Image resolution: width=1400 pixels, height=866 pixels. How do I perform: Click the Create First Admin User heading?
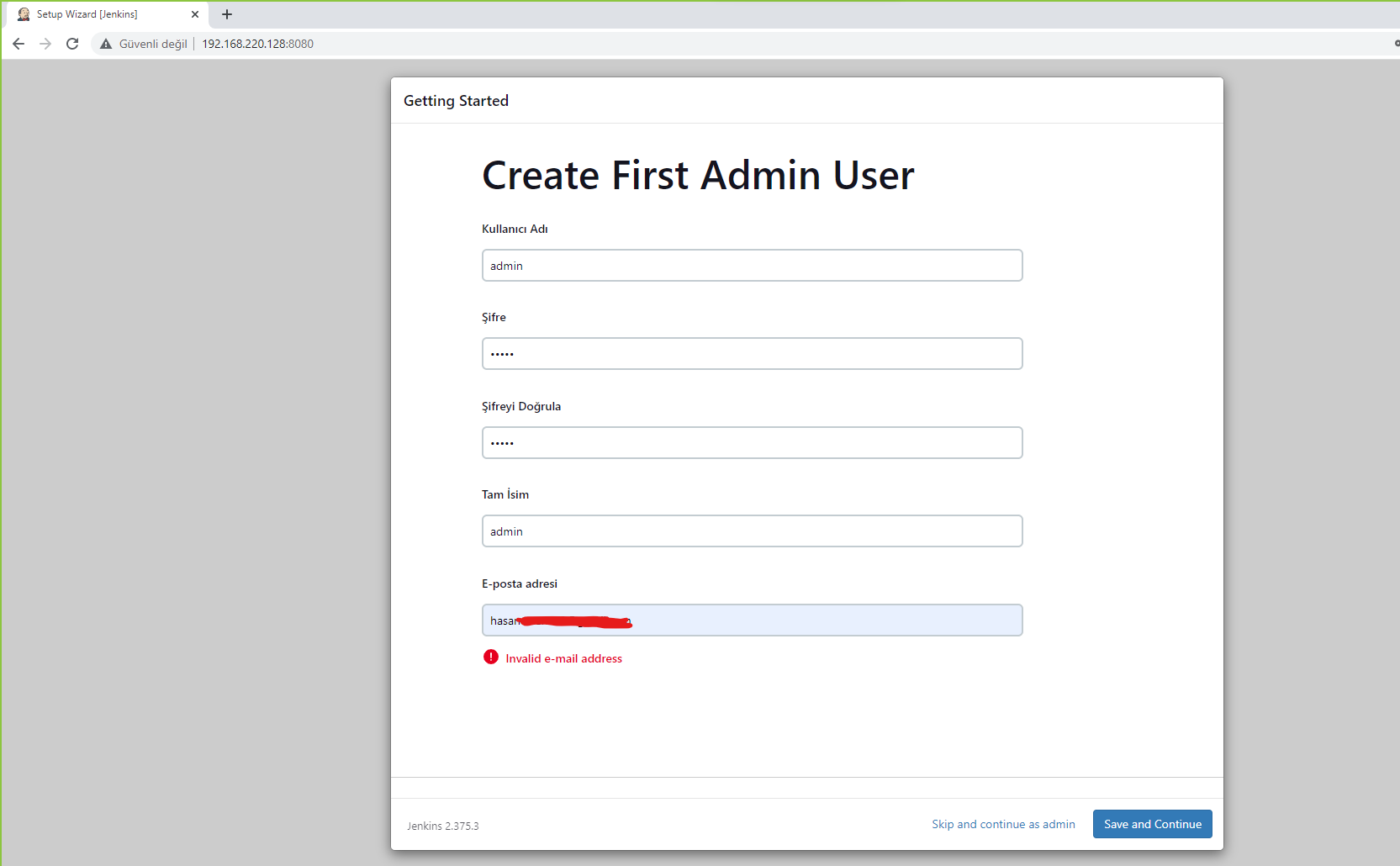coord(698,175)
